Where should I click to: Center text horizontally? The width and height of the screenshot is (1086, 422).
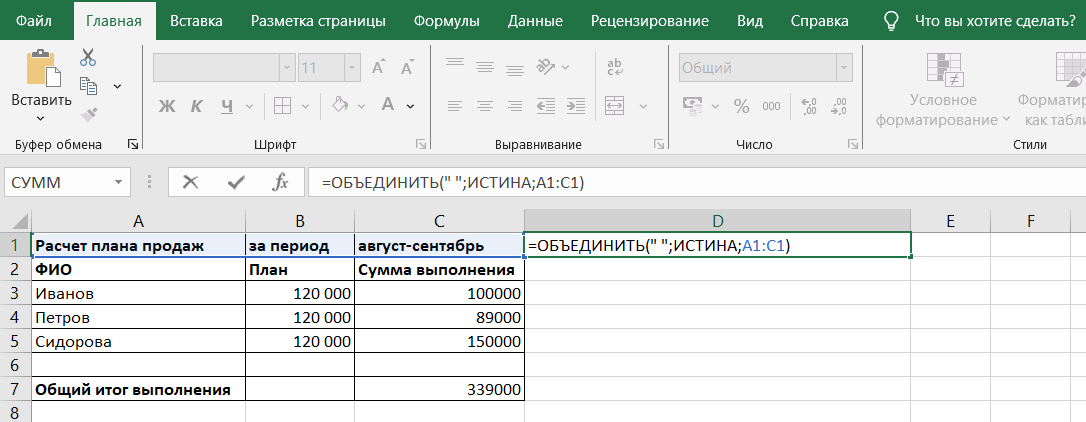[484, 106]
